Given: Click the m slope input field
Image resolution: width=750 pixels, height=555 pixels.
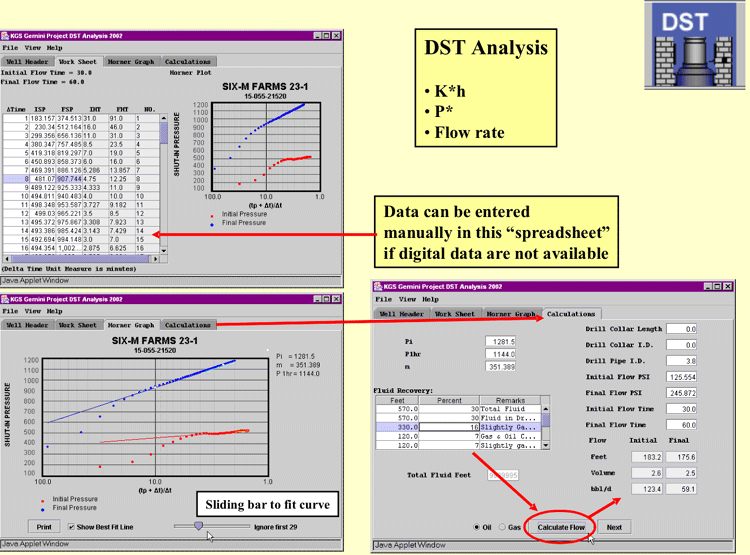Looking at the screenshot, I should click(x=500, y=367).
